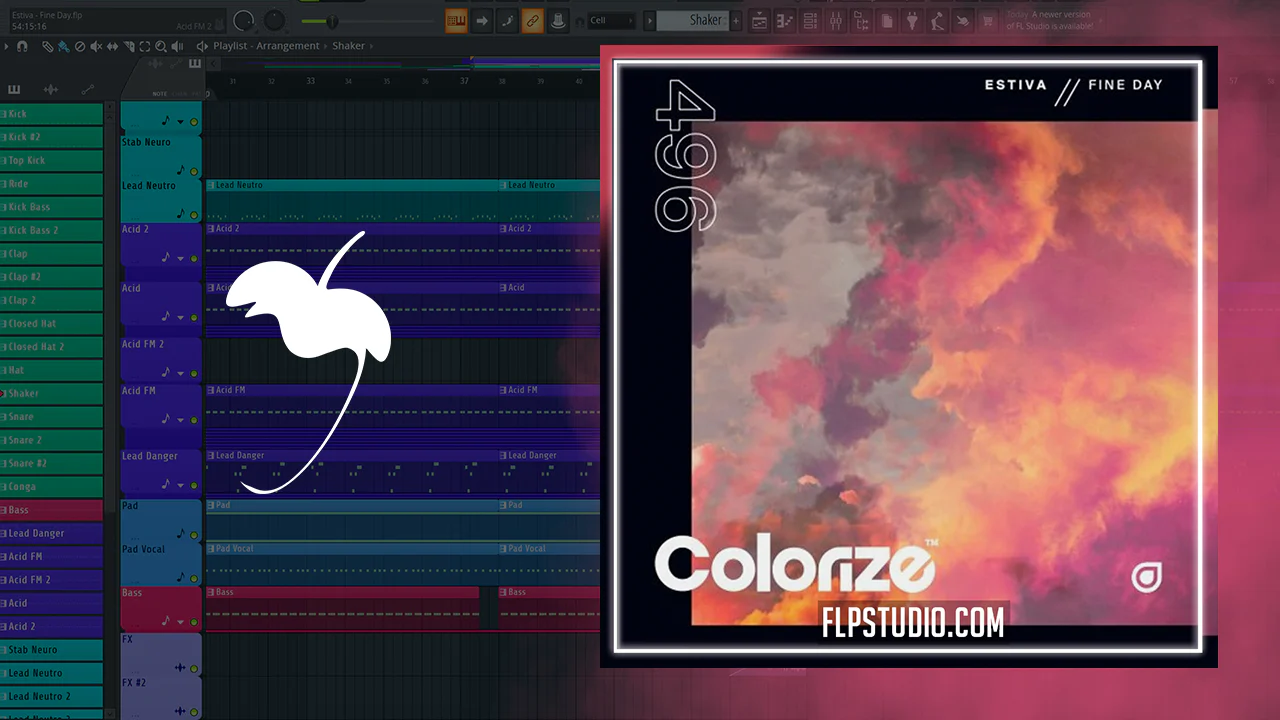Toggle the magnet snap icon in playlist toolbar
1280x720 pixels.
tap(22, 46)
